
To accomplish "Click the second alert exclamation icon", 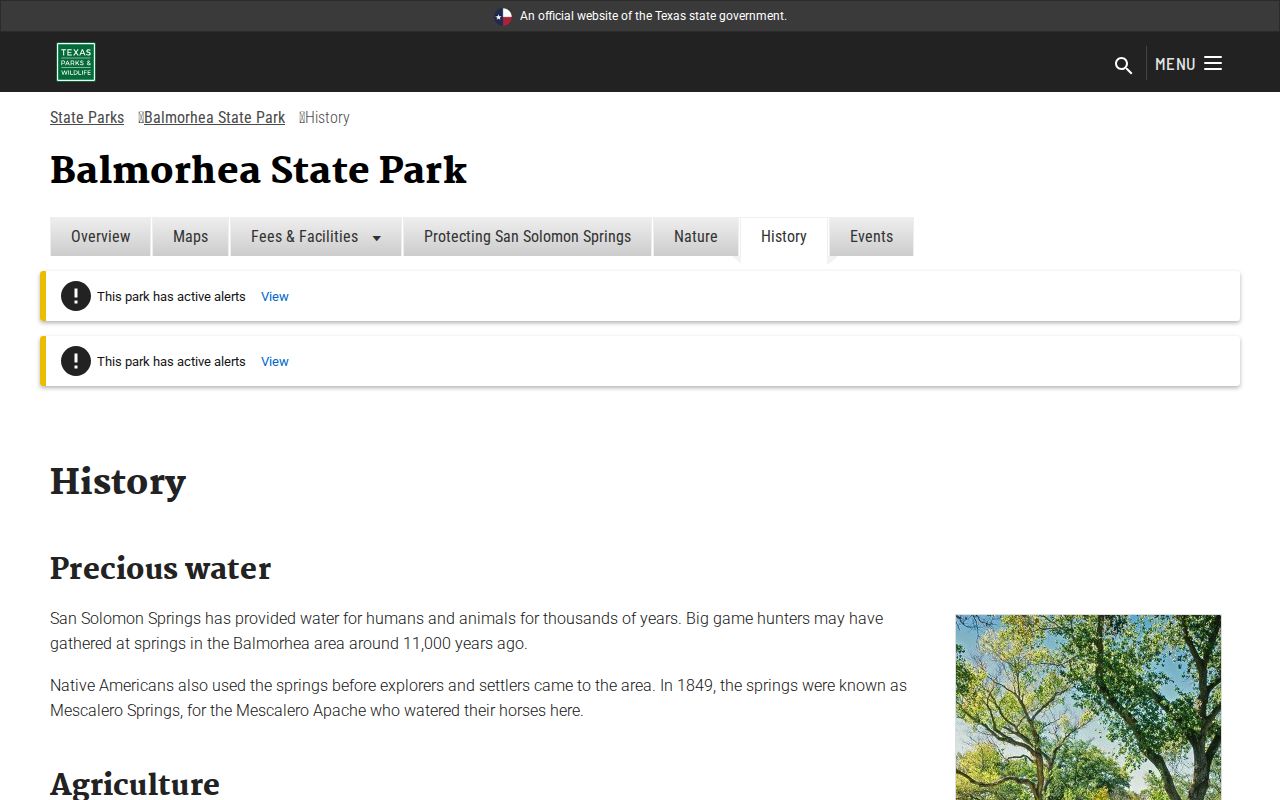I will [76, 361].
